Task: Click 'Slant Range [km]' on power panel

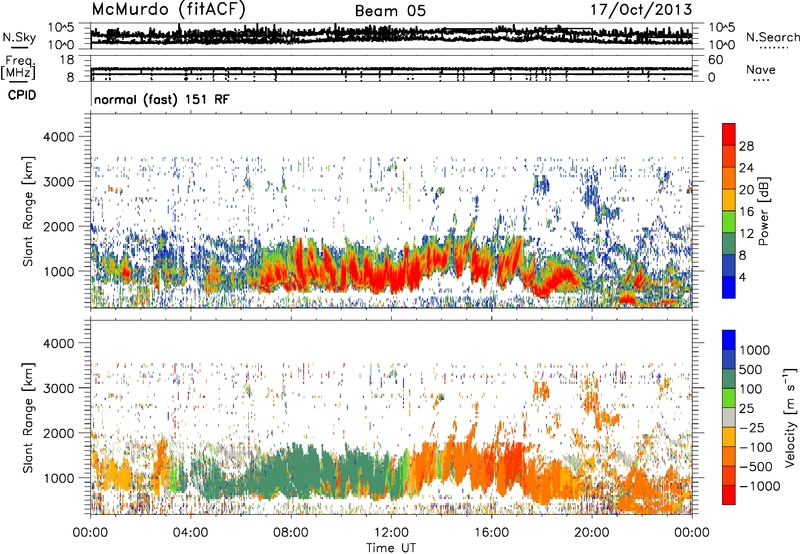Action: click(28, 211)
